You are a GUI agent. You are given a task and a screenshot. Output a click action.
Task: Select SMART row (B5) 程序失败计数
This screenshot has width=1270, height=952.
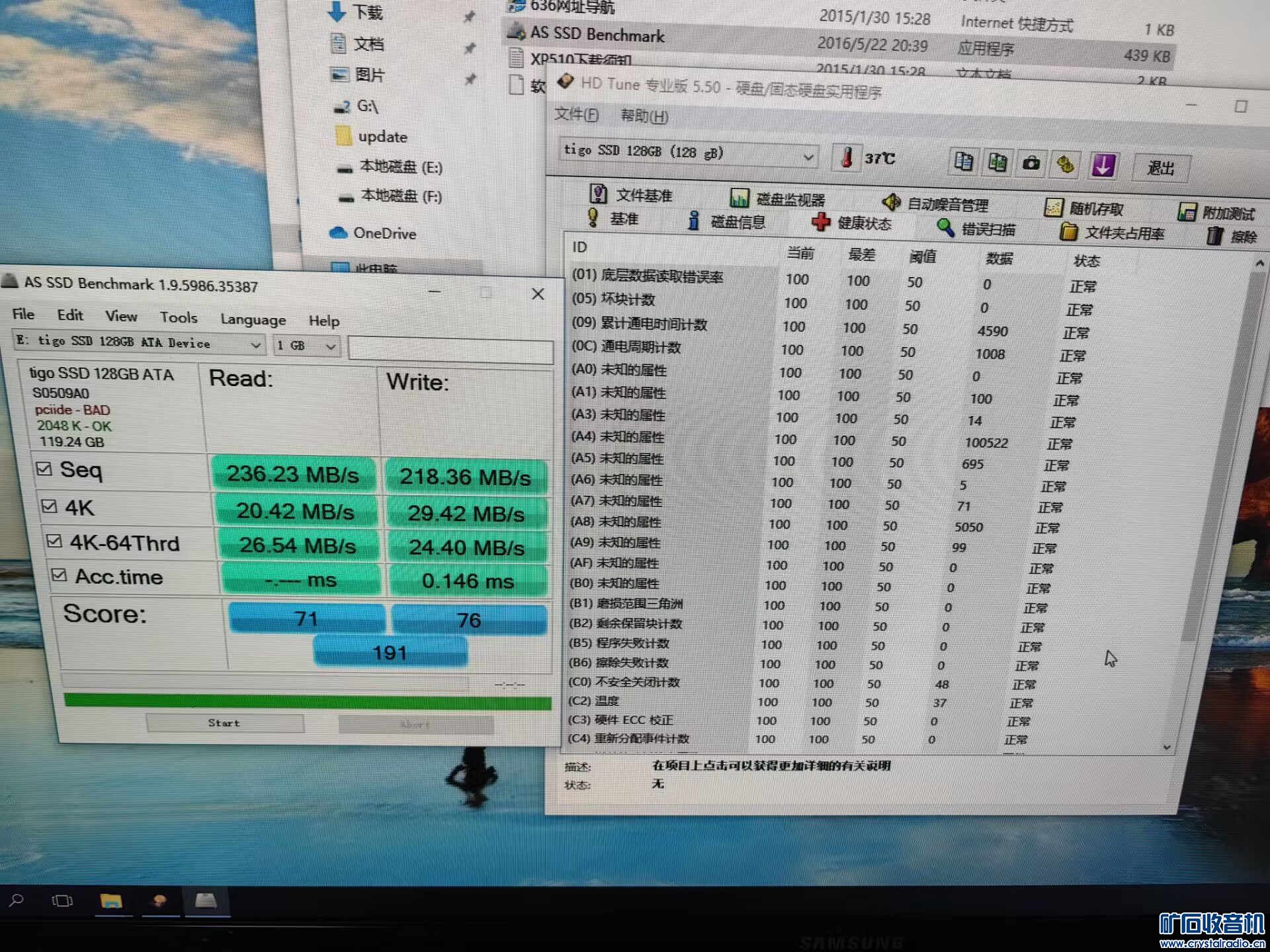click(x=805, y=645)
